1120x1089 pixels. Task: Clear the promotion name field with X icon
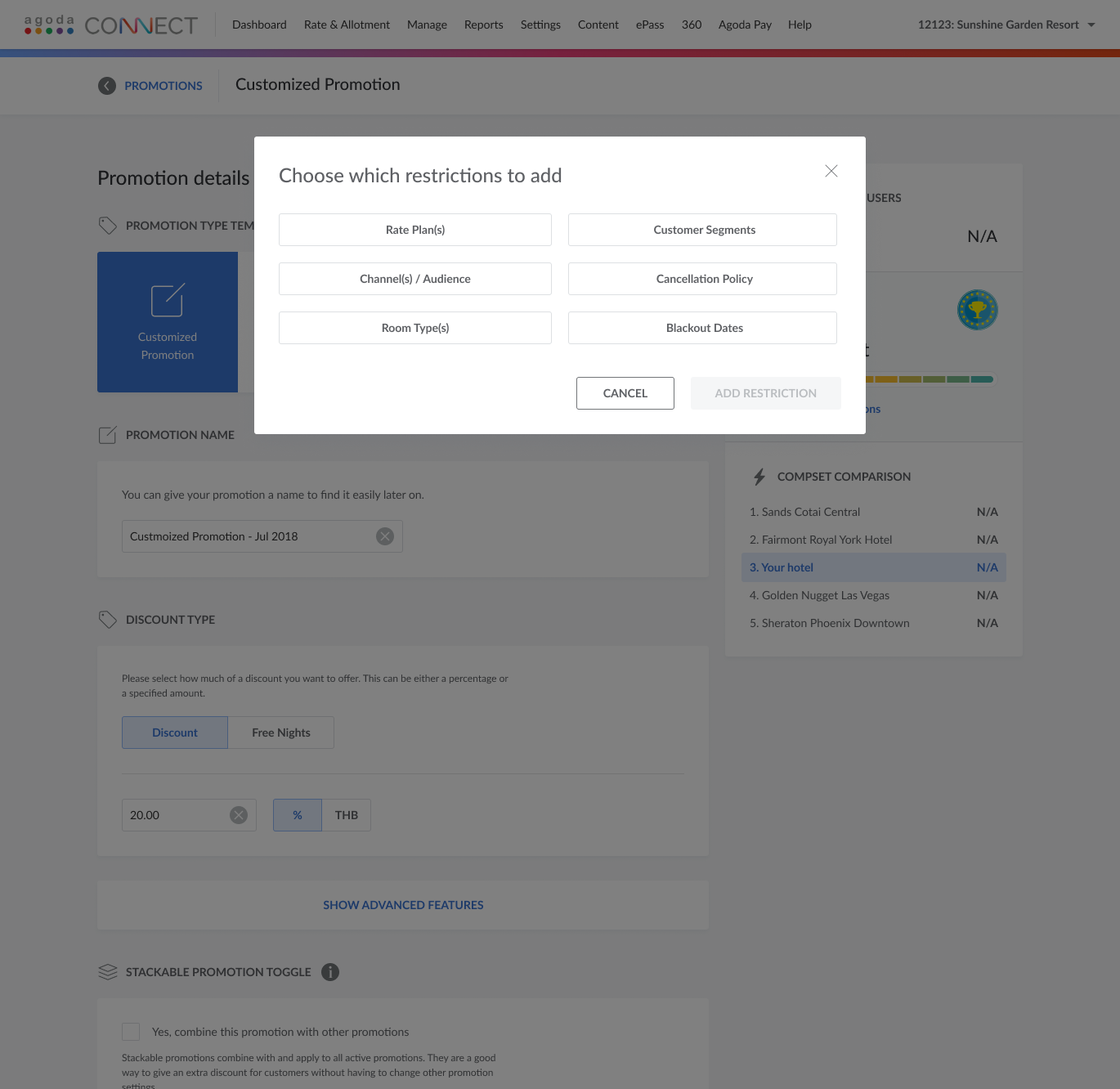[385, 536]
